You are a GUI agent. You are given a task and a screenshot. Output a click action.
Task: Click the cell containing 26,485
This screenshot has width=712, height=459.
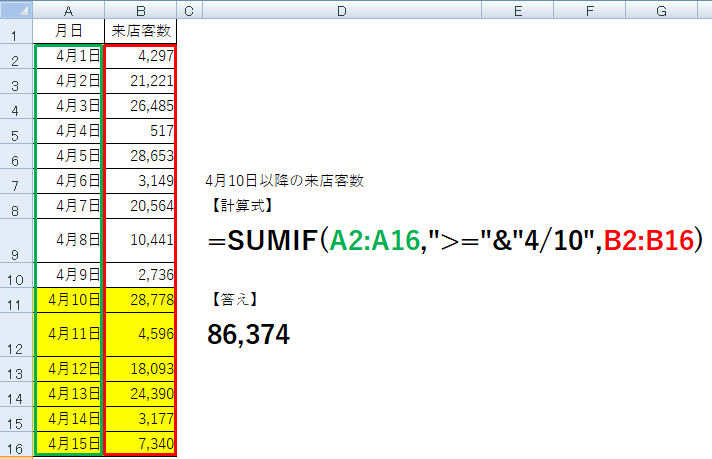point(139,106)
